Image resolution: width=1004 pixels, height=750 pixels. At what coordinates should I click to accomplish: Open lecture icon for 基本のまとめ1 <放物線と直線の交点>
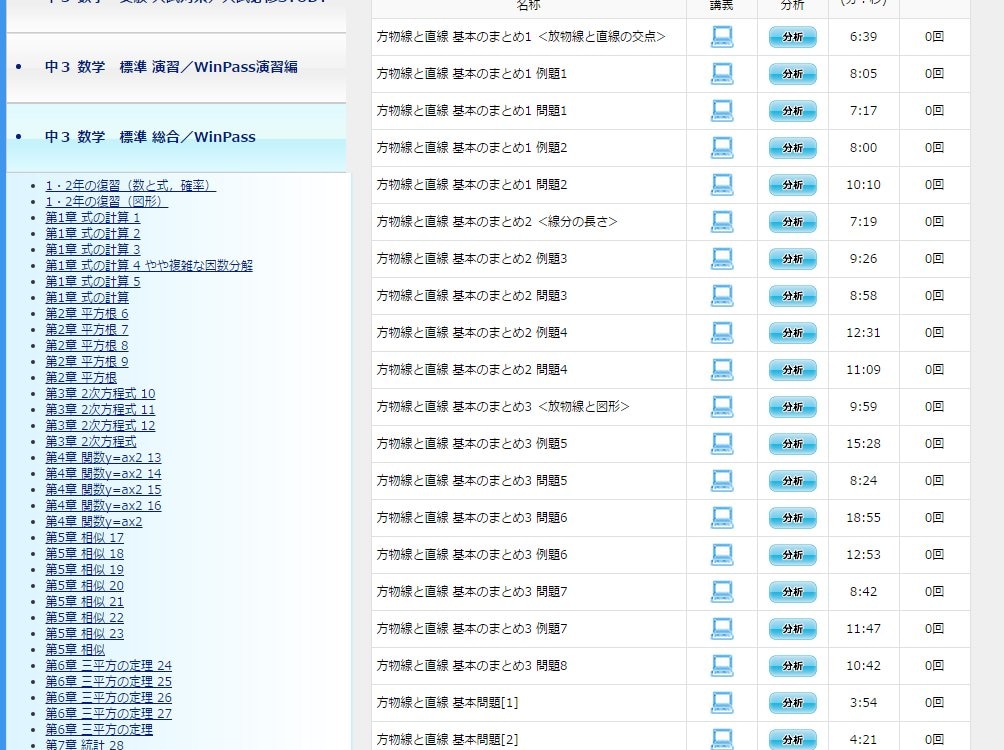722,37
